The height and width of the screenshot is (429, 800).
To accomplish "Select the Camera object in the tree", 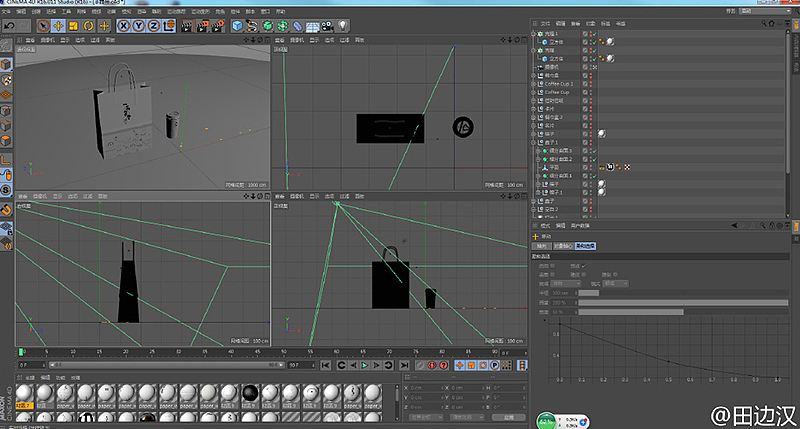I will click(552, 67).
